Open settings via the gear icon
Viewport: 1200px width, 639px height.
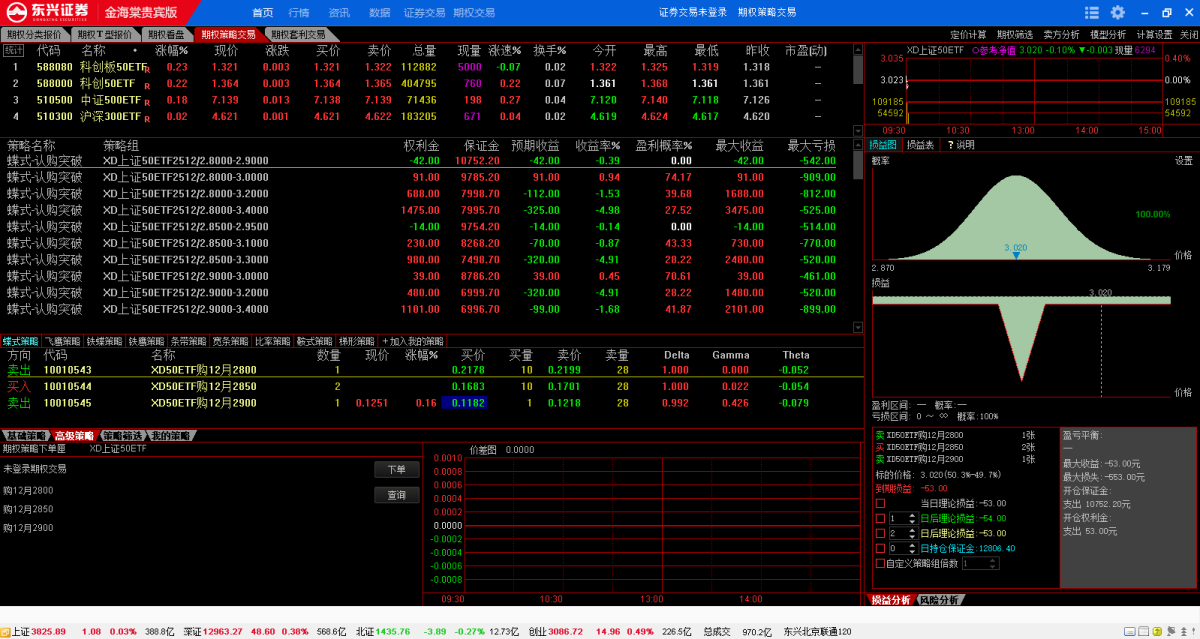1117,12
